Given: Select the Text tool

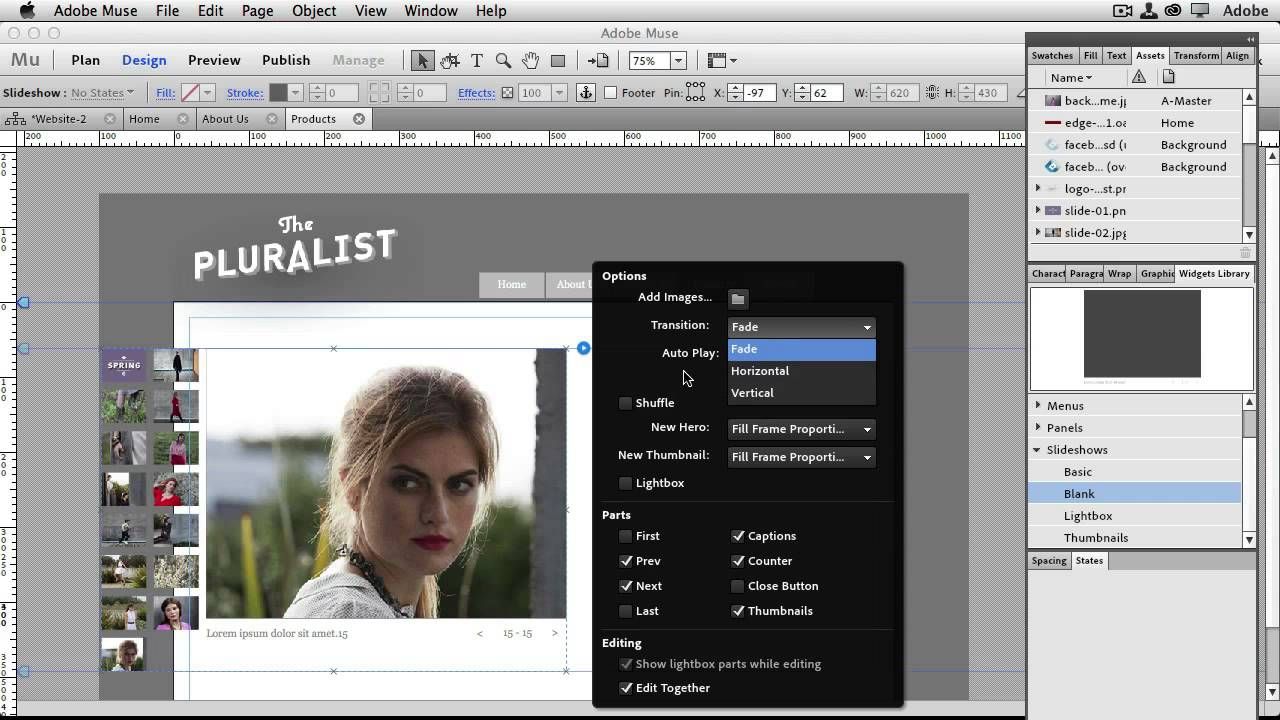Looking at the screenshot, I should click(477, 61).
